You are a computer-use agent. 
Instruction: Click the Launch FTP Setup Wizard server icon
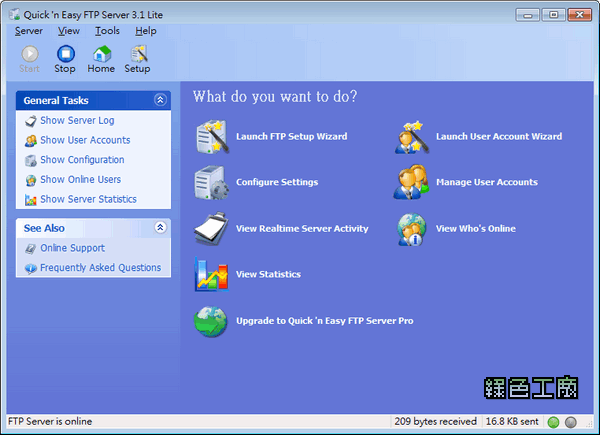click(212, 137)
